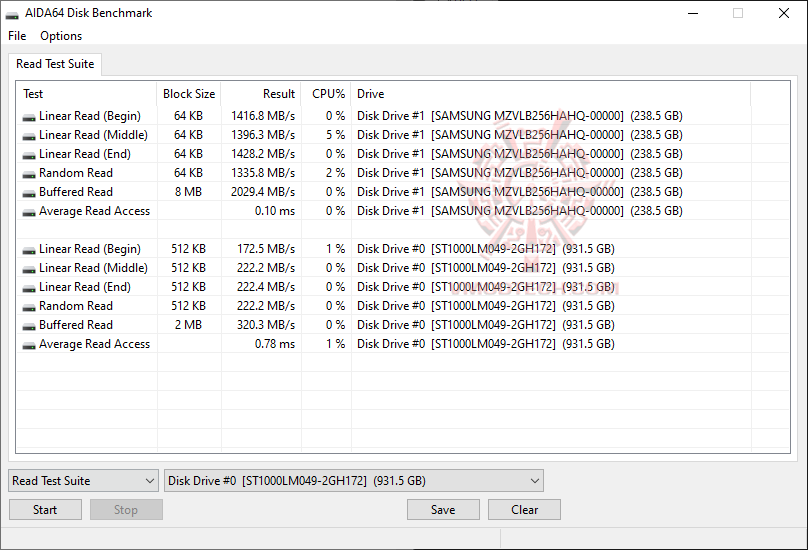Screen dimensions: 808x550
Task: Select the 1335.8 MB/s result cell
Action: tap(263, 173)
